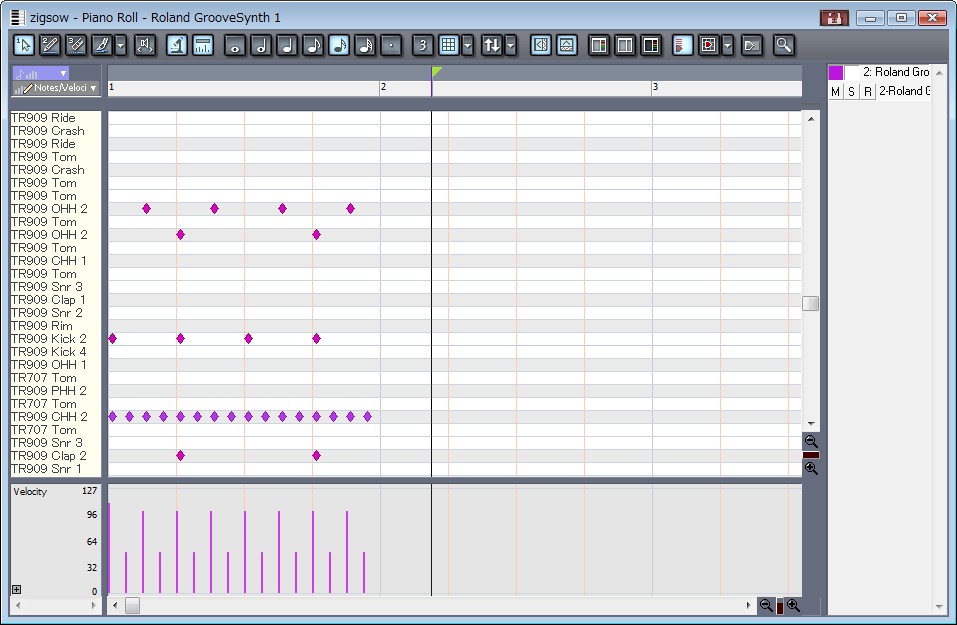Solo the Roland GrooveSynth track
Viewport: 957px width, 625px height.
click(851, 92)
